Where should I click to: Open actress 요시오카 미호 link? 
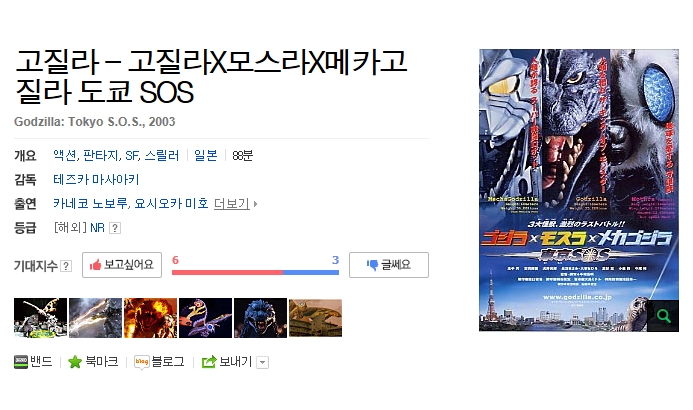click(171, 204)
